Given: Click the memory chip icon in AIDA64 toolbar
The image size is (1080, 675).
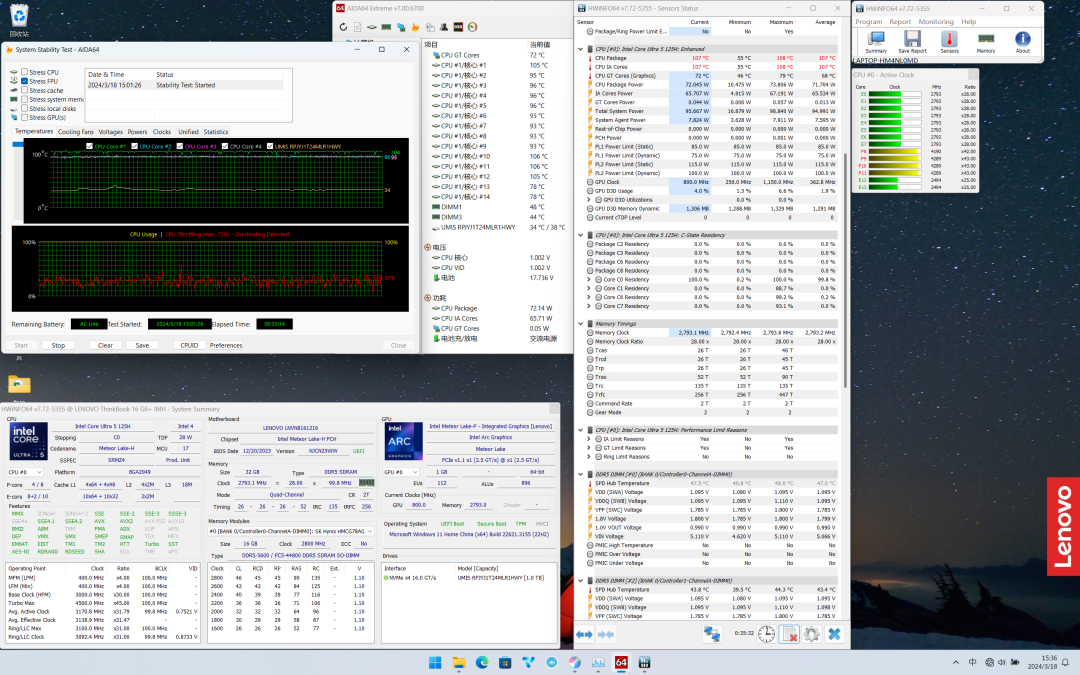Looking at the screenshot, I should tap(386, 27).
